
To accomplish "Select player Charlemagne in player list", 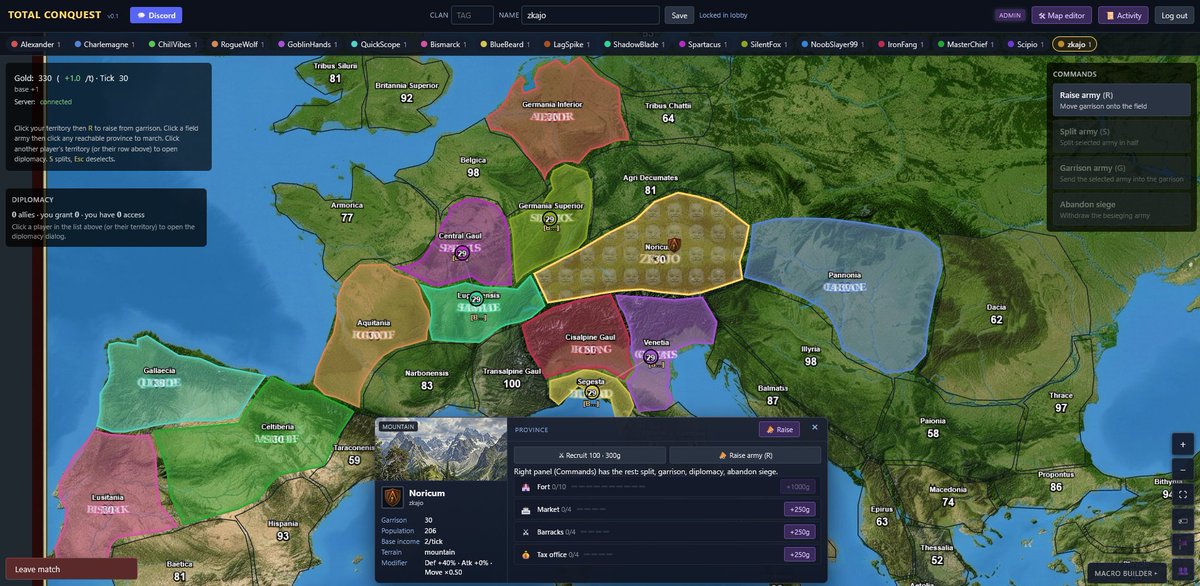I will (x=107, y=44).
